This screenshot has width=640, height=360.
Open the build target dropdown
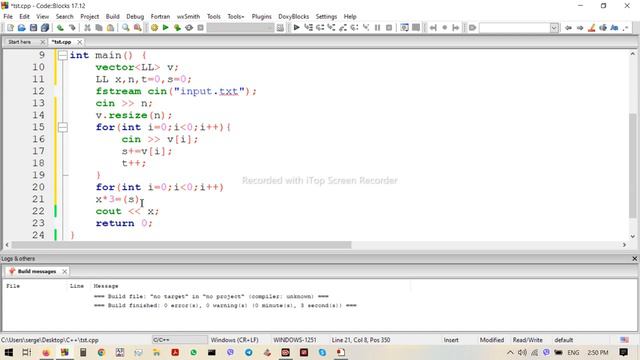240,28
